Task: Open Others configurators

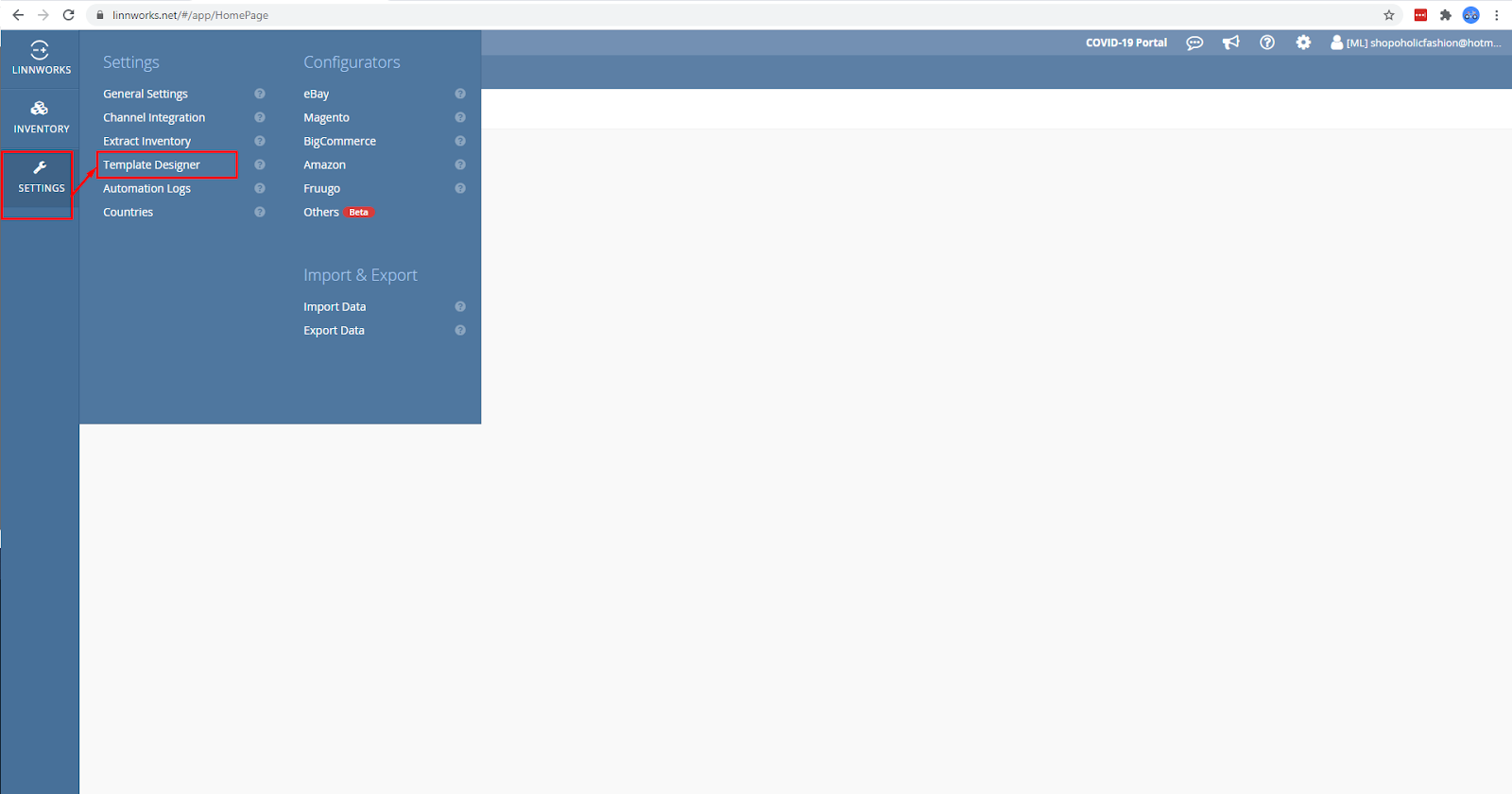Action: [320, 212]
